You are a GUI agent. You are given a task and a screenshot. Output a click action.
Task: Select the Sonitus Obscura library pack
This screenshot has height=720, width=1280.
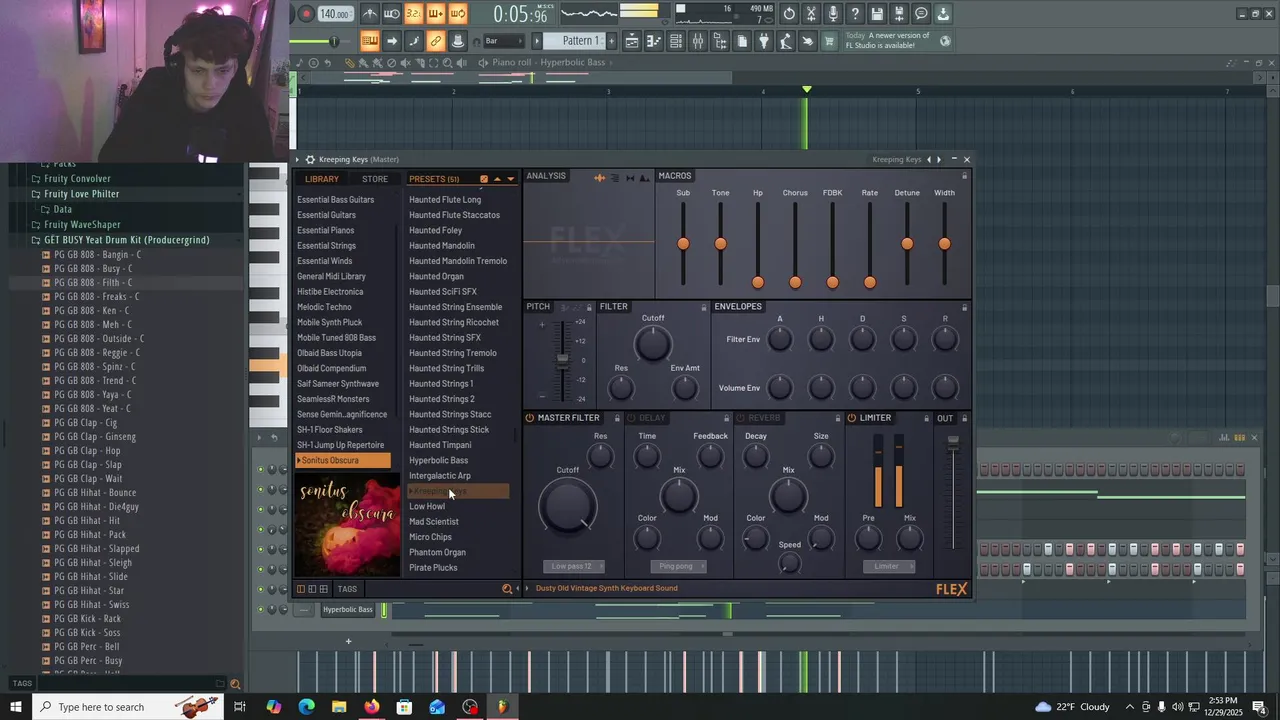click(343, 460)
